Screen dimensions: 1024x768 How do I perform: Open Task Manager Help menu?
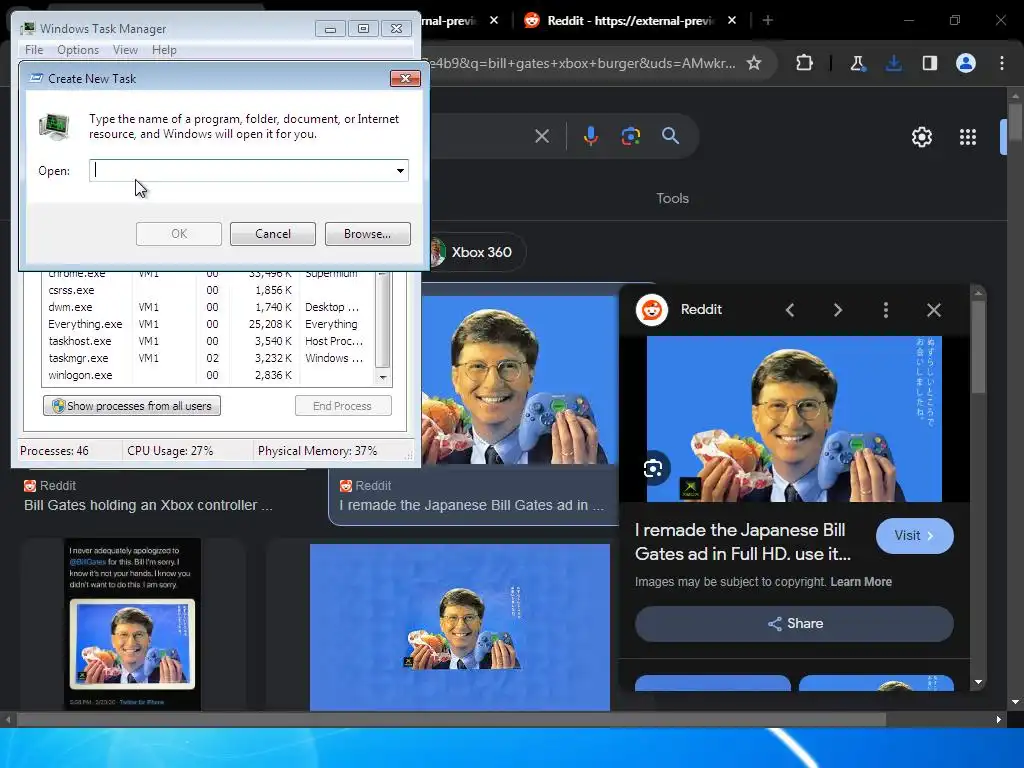[x=164, y=50]
